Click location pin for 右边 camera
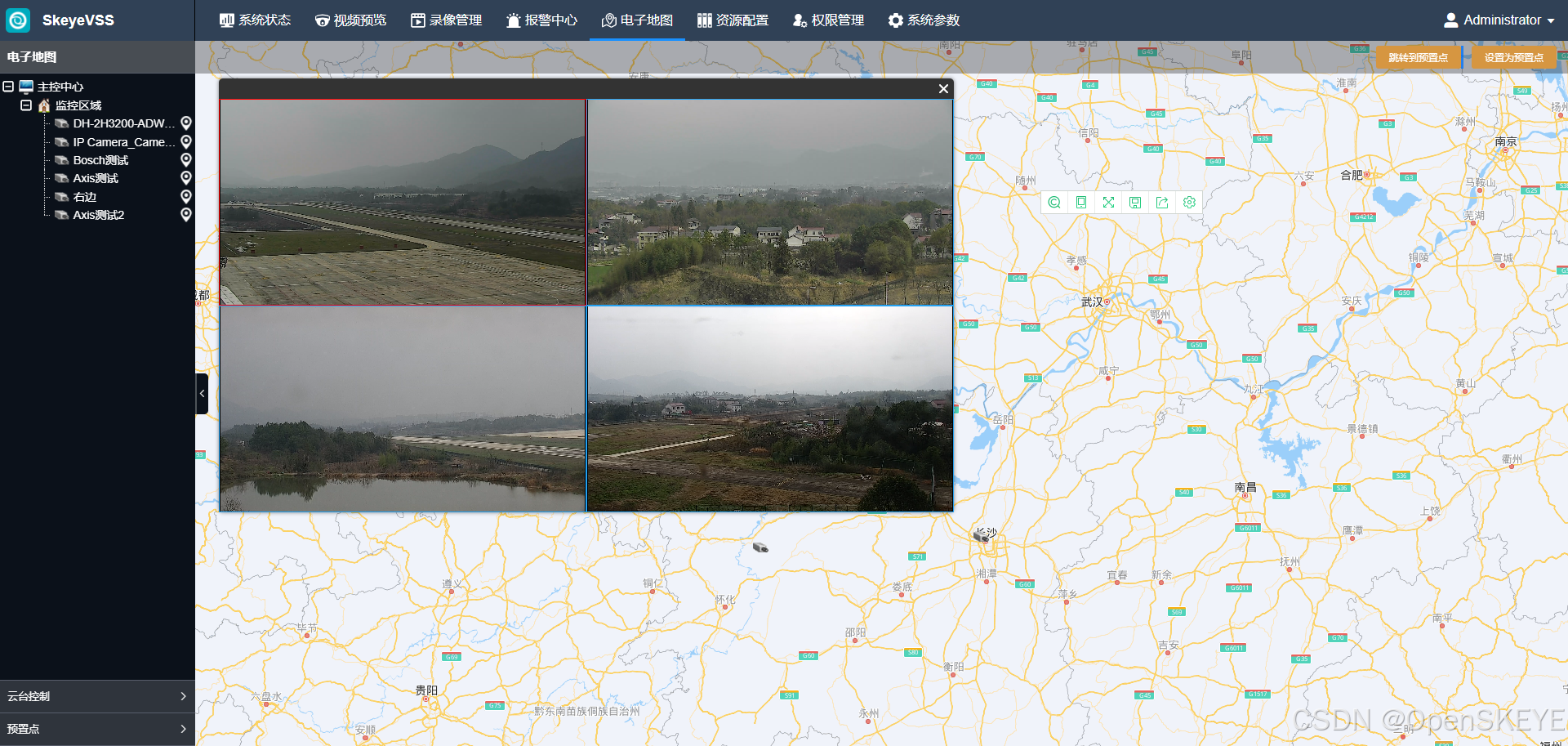The width and height of the screenshot is (1568, 746). (186, 197)
